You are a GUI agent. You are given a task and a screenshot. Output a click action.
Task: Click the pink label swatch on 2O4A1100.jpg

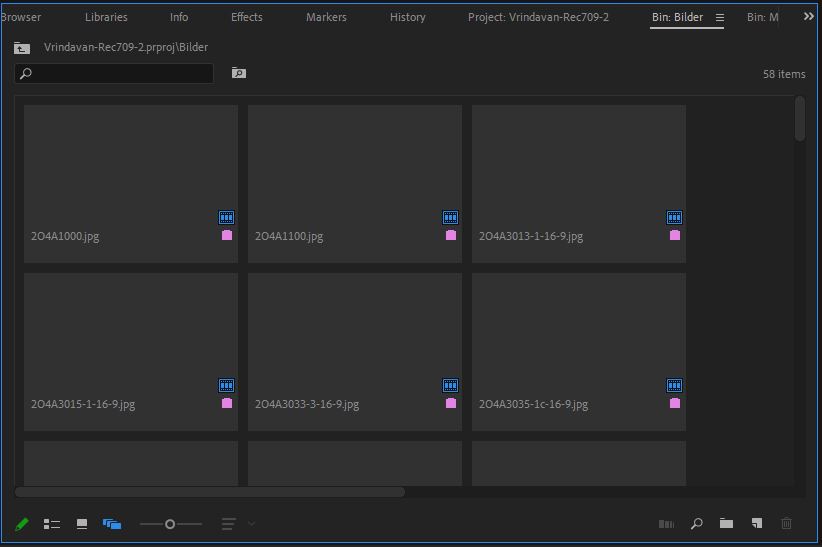[451, 236]
